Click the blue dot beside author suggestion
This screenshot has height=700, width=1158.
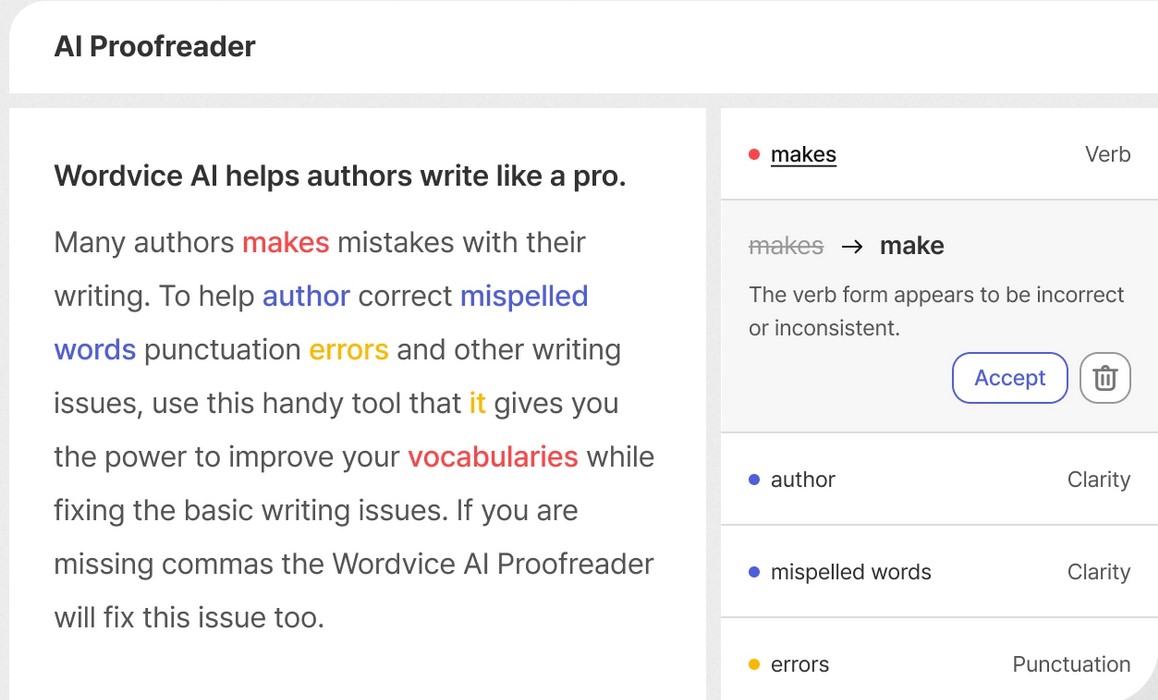tap(754, 480)
